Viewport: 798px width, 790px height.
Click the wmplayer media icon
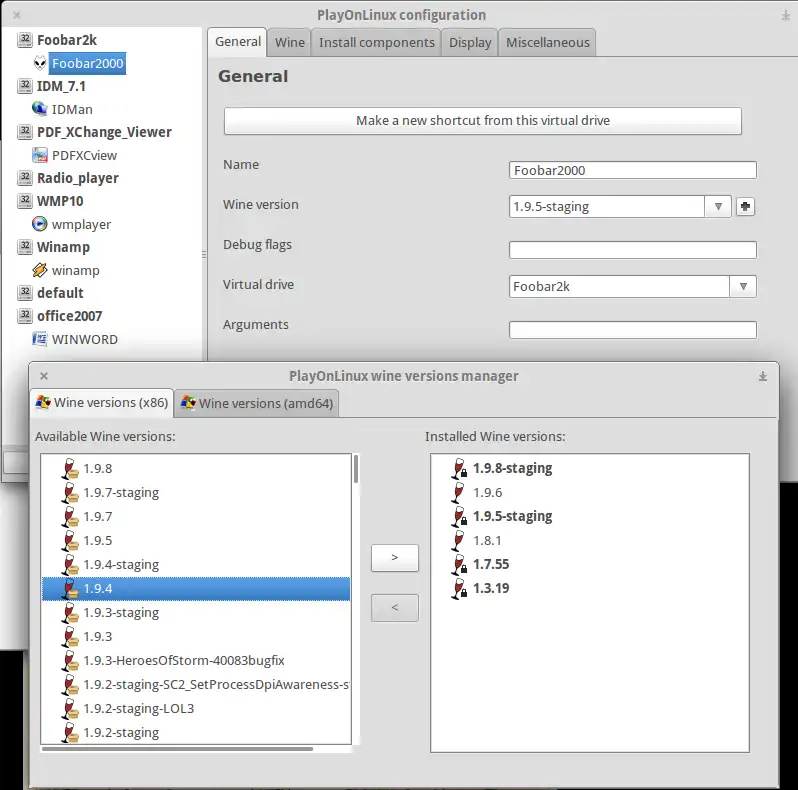[x=40, y=224]
